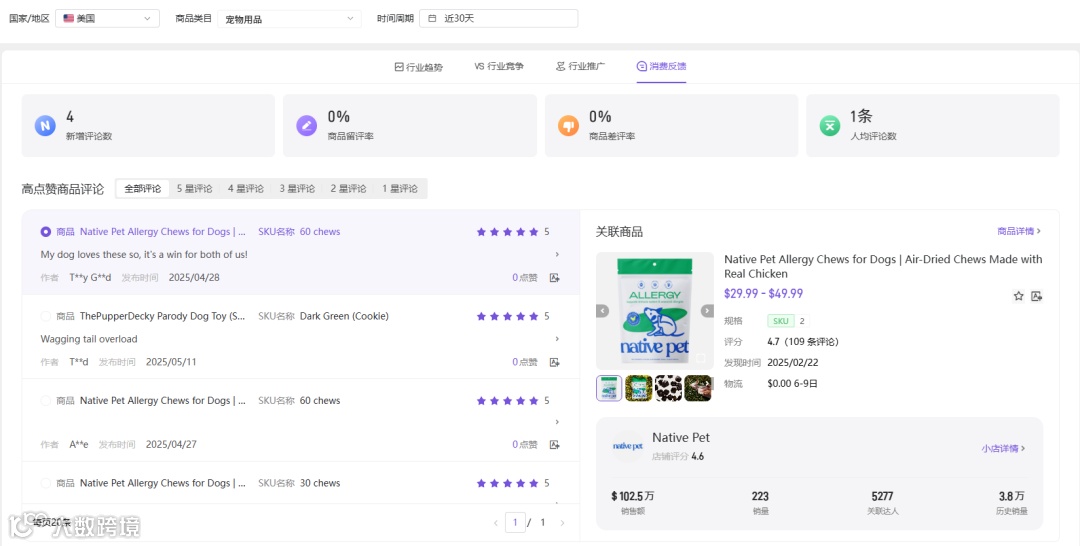Select radio button for the 30 chews review
Viewport: 1080px width, 546px height.
pos(45,483)
